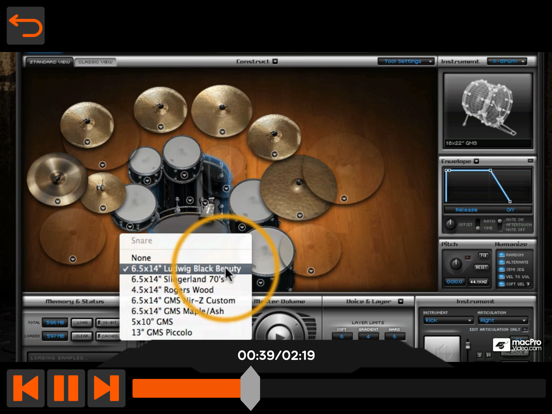Click the Hard layer limit value
The image size is (552, 414).
(x=394, y=336)
